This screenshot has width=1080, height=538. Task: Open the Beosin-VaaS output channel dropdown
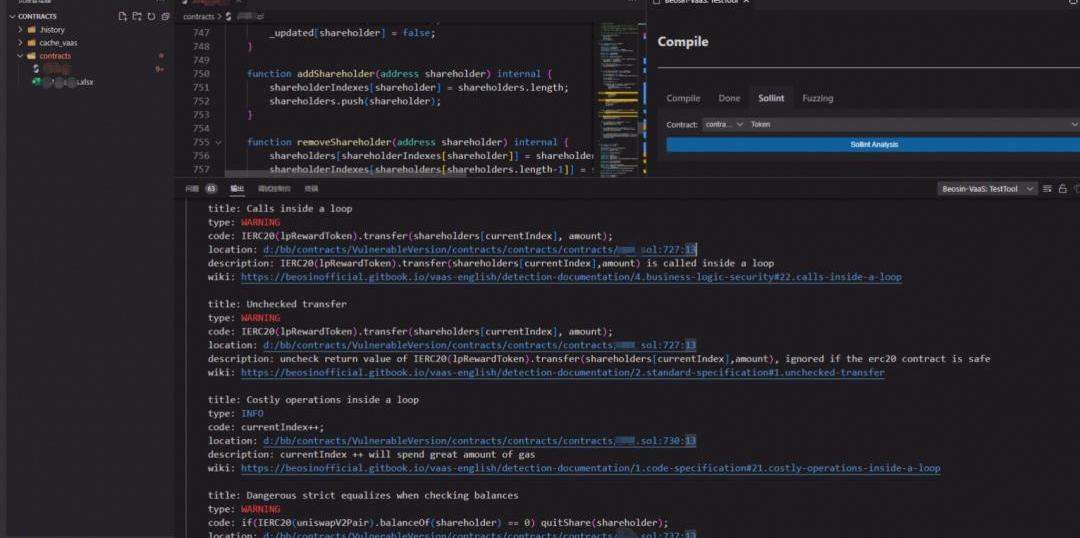[985, 188]
